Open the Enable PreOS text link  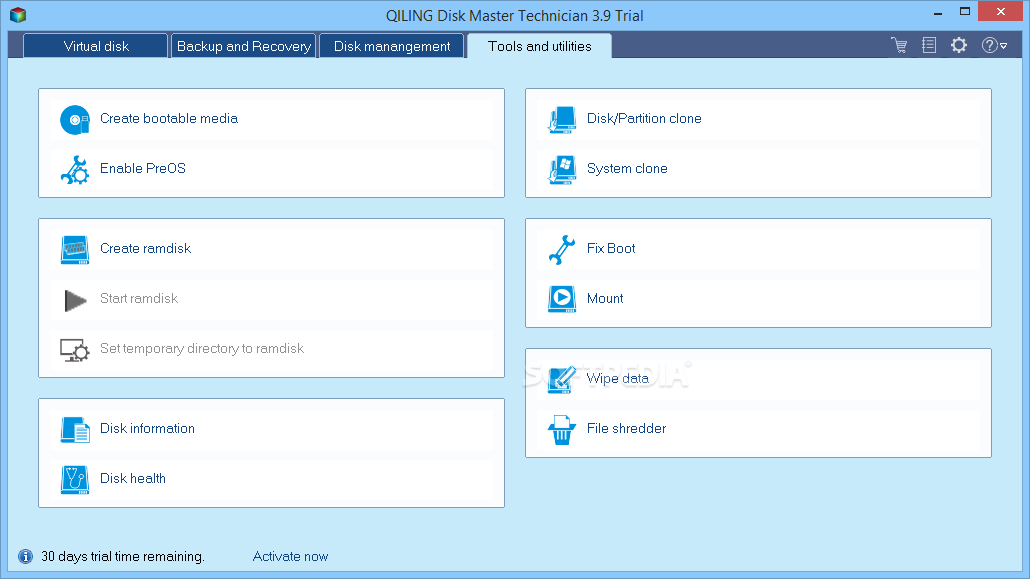click(143, 168)
